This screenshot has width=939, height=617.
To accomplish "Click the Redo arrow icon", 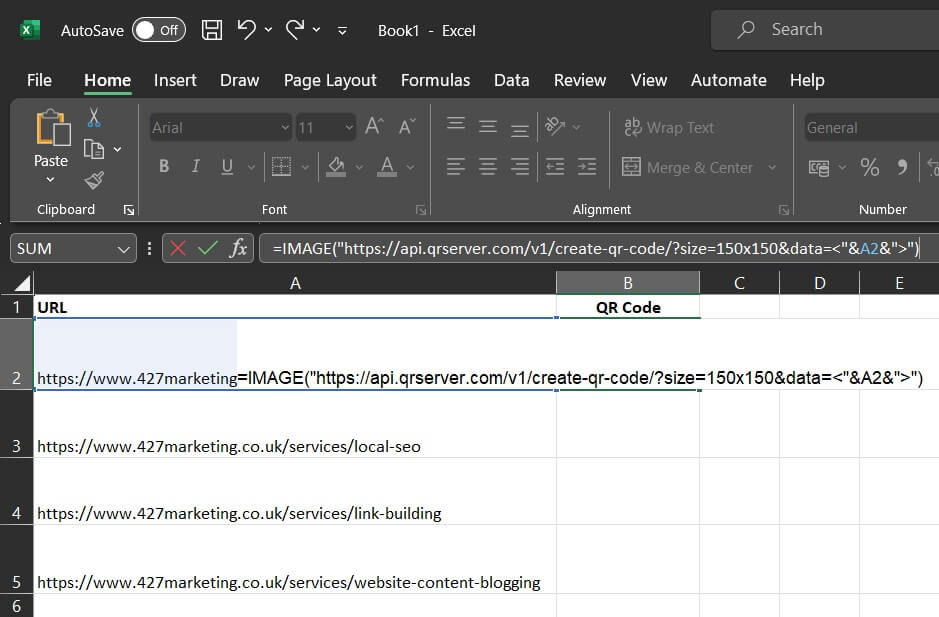I will 295,29.
